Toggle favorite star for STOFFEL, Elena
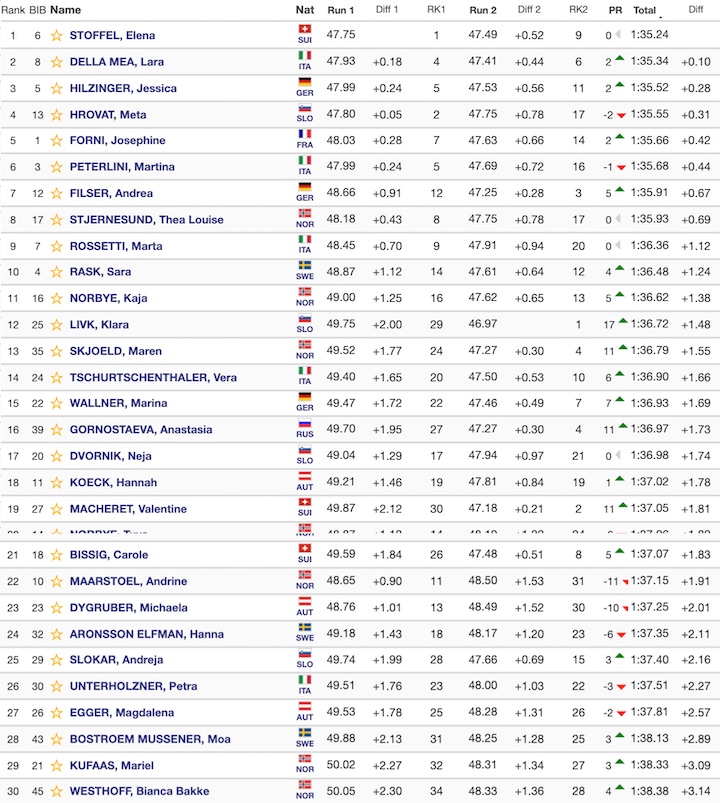Screen dimensions: 720x803 pos(56,35)
